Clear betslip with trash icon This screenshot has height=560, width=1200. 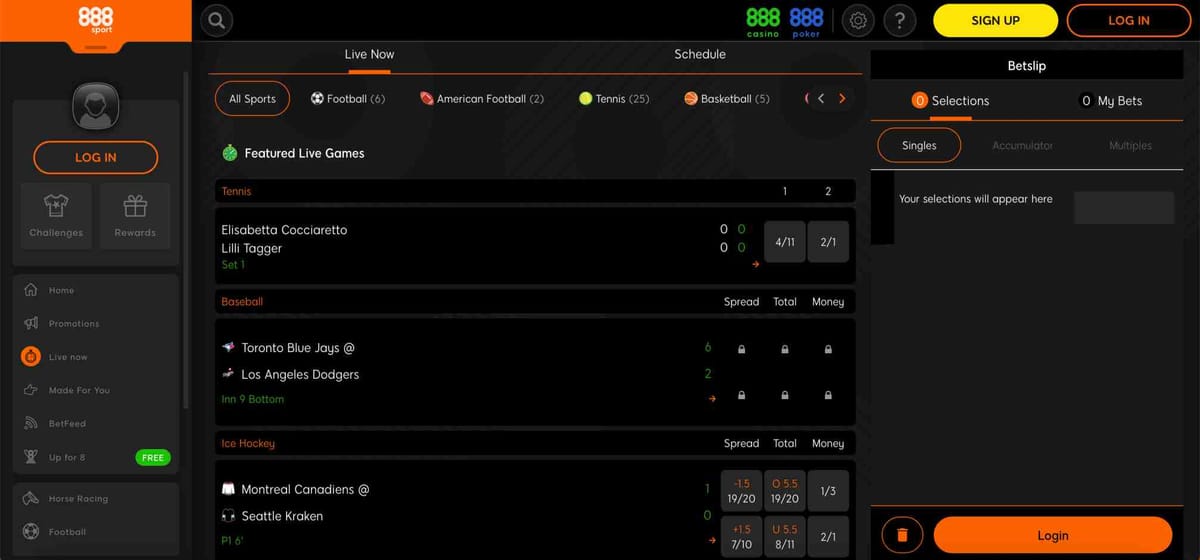(902, 535)
